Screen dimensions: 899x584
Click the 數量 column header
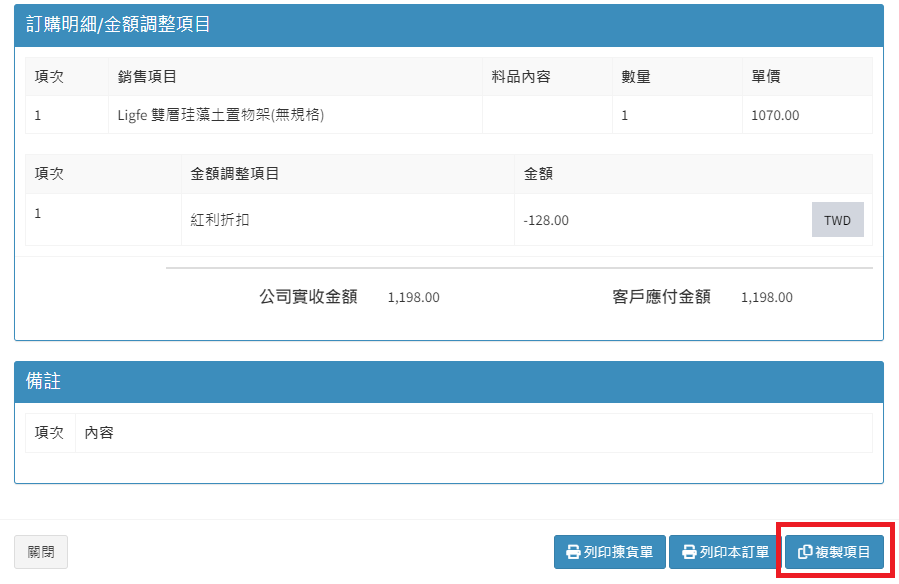(x=636, y=77)
